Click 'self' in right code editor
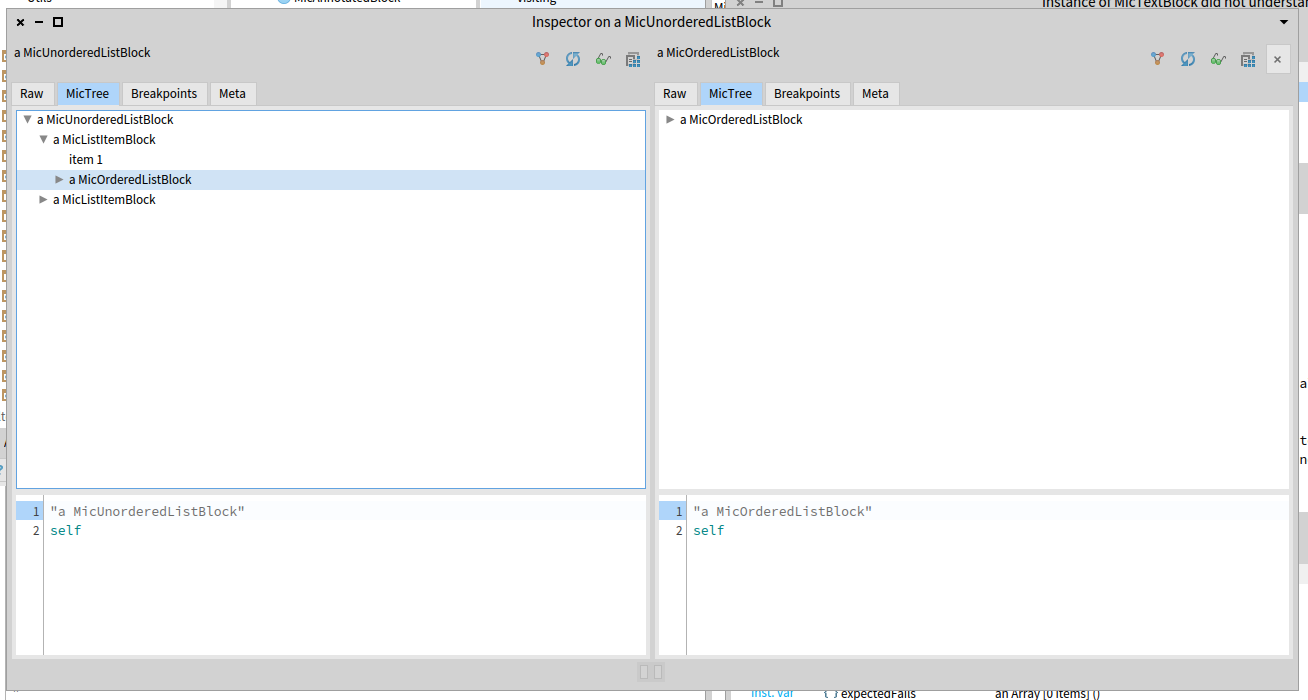The width and height of the screenshot is (1308, 700). 709,530
